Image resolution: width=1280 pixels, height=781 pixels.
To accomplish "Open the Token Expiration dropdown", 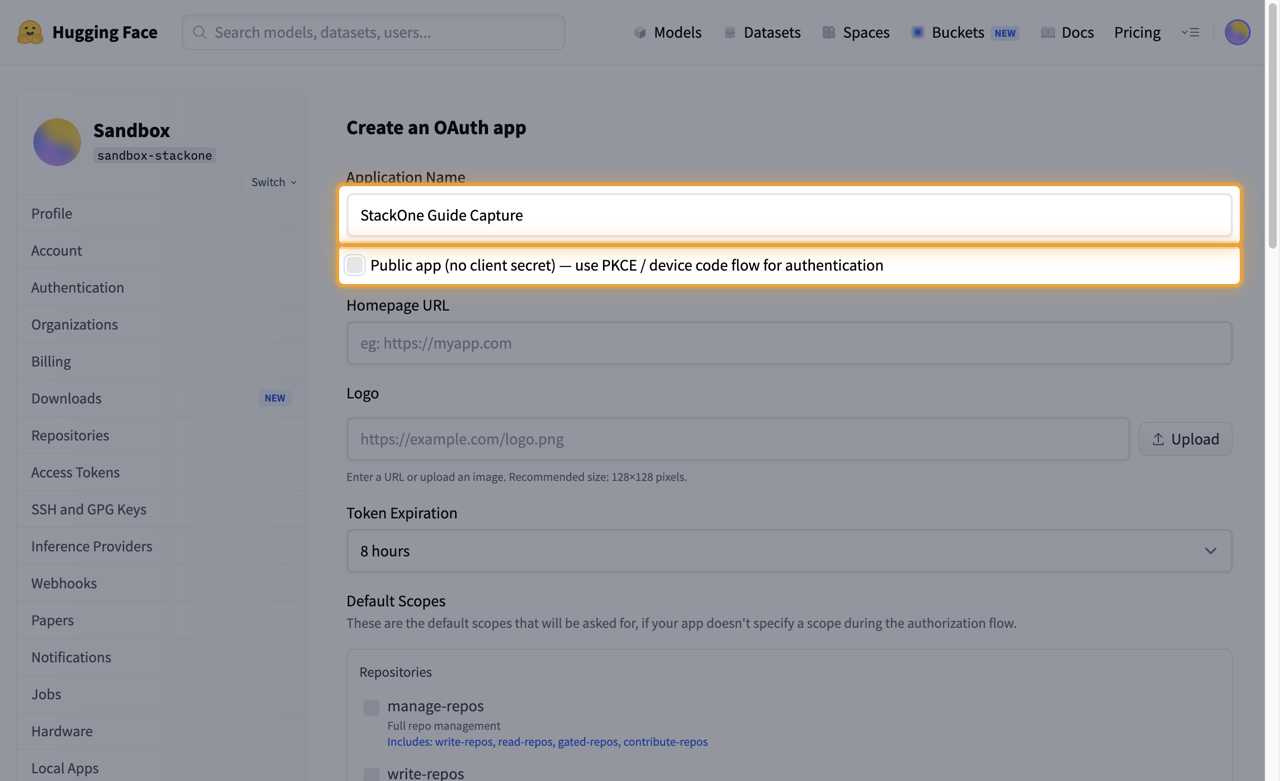I will [789, 551].
